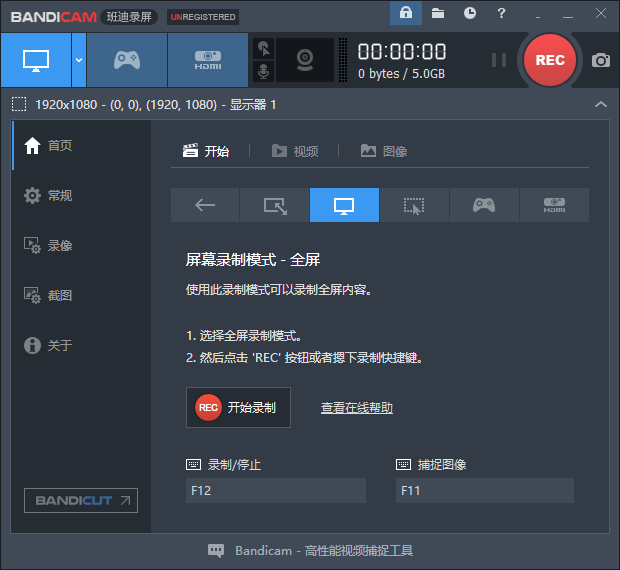Open help question mark icon
620x570 pixels.
(x=501, y=13)
